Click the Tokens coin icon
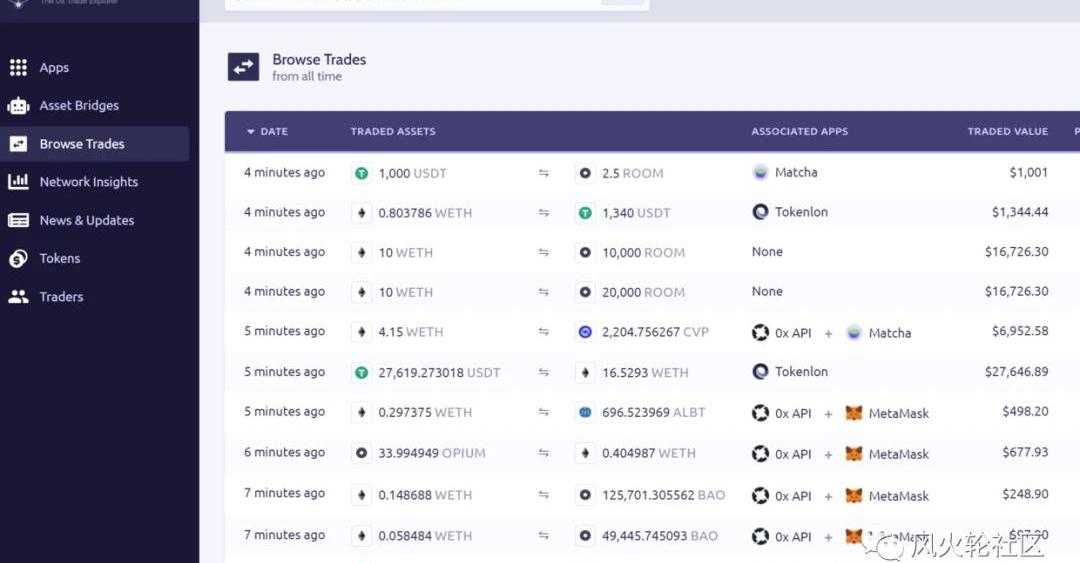This screenshot has width=1080, height=563. pyautogui.click(x=18, y=259)
